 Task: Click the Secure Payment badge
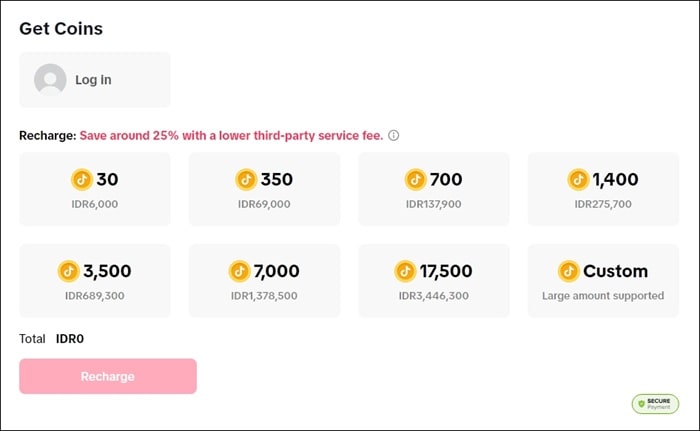655,403
